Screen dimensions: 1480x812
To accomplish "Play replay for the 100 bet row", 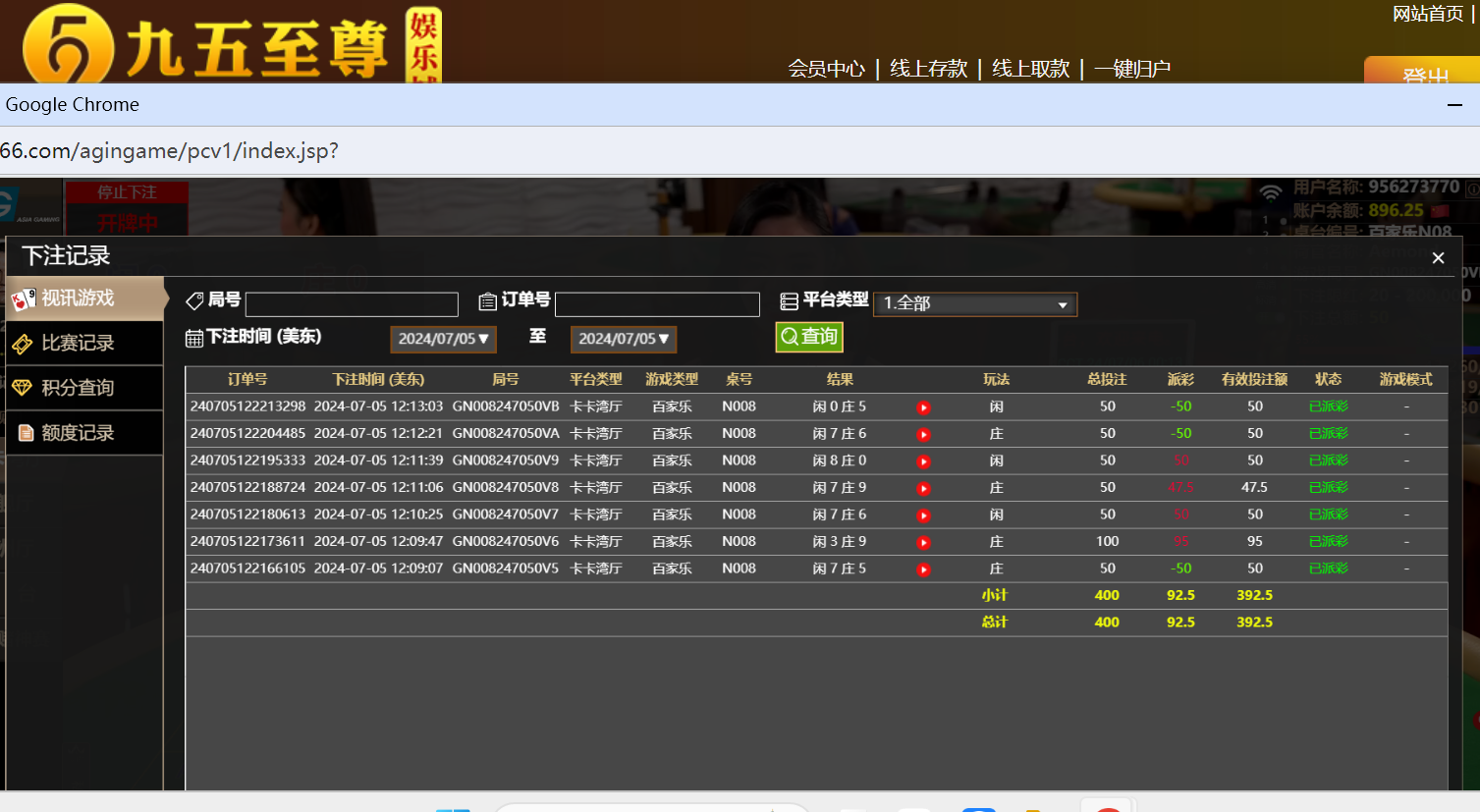I will pyautogui.click(x=923, y=542).
